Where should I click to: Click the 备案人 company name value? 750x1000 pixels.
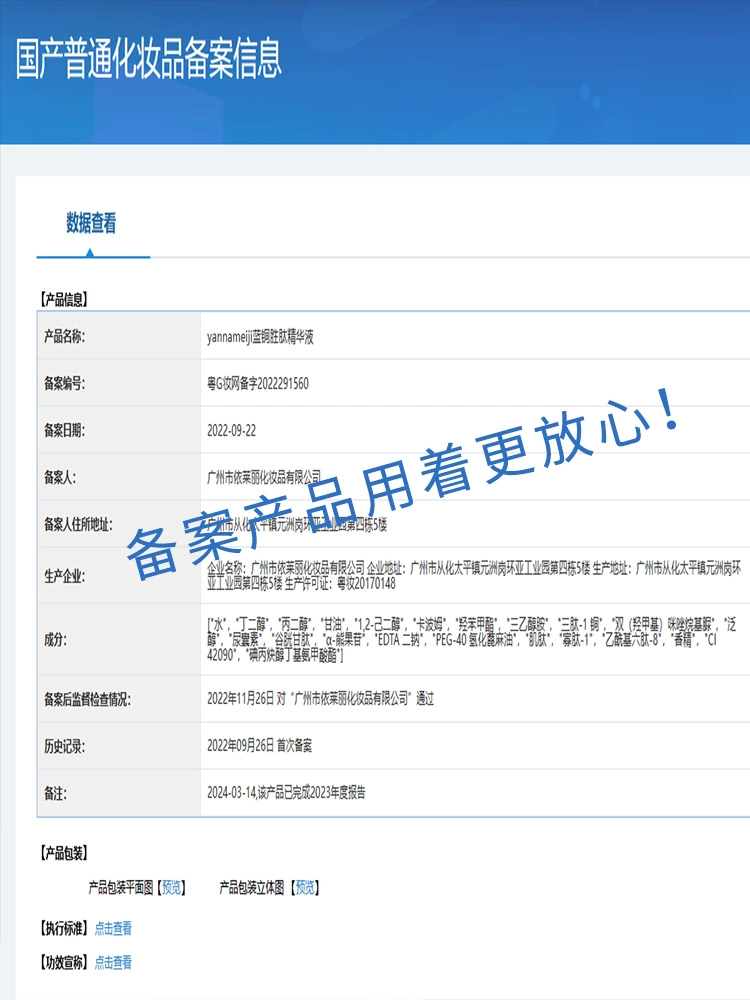(264, 477)
